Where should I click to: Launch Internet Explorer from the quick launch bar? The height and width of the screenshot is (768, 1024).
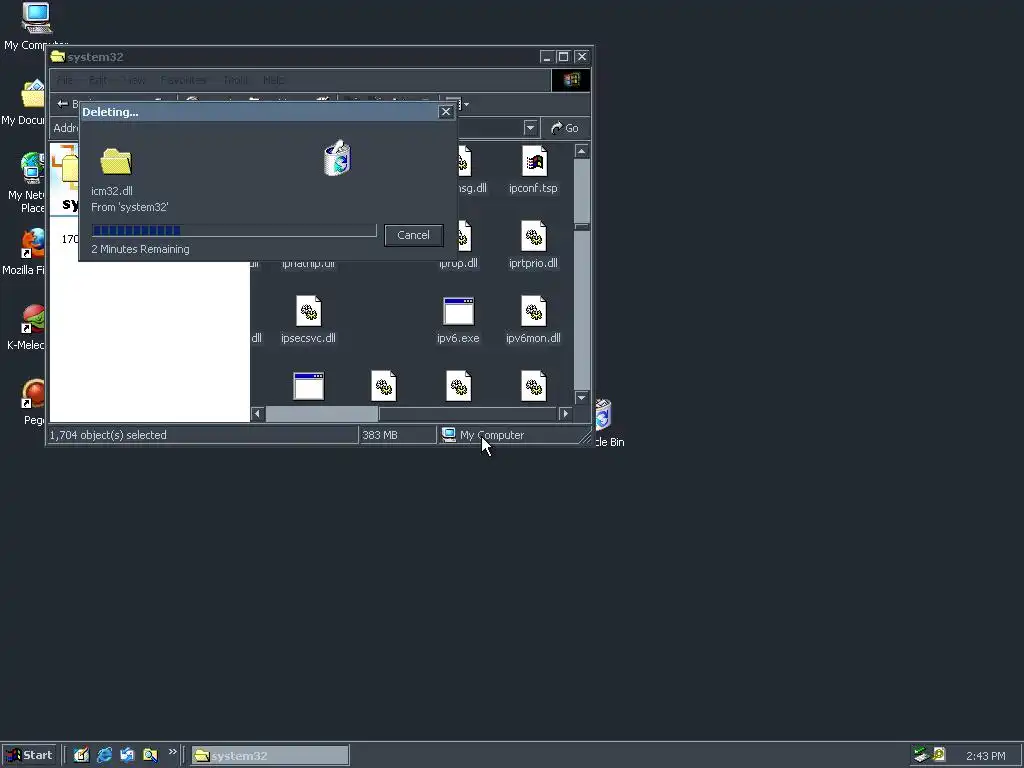pos(104,755)
